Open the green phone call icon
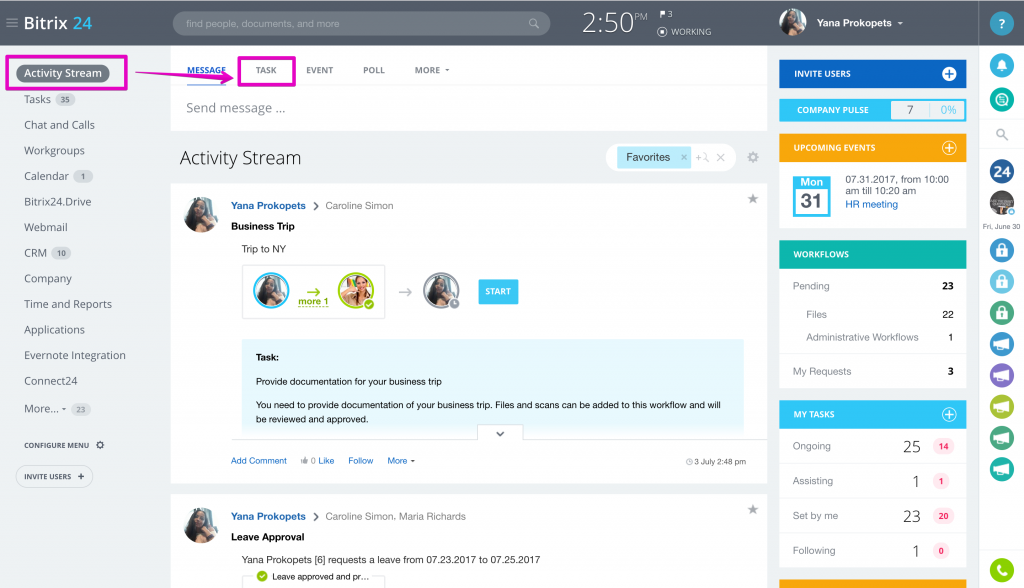 (1001, 570)
